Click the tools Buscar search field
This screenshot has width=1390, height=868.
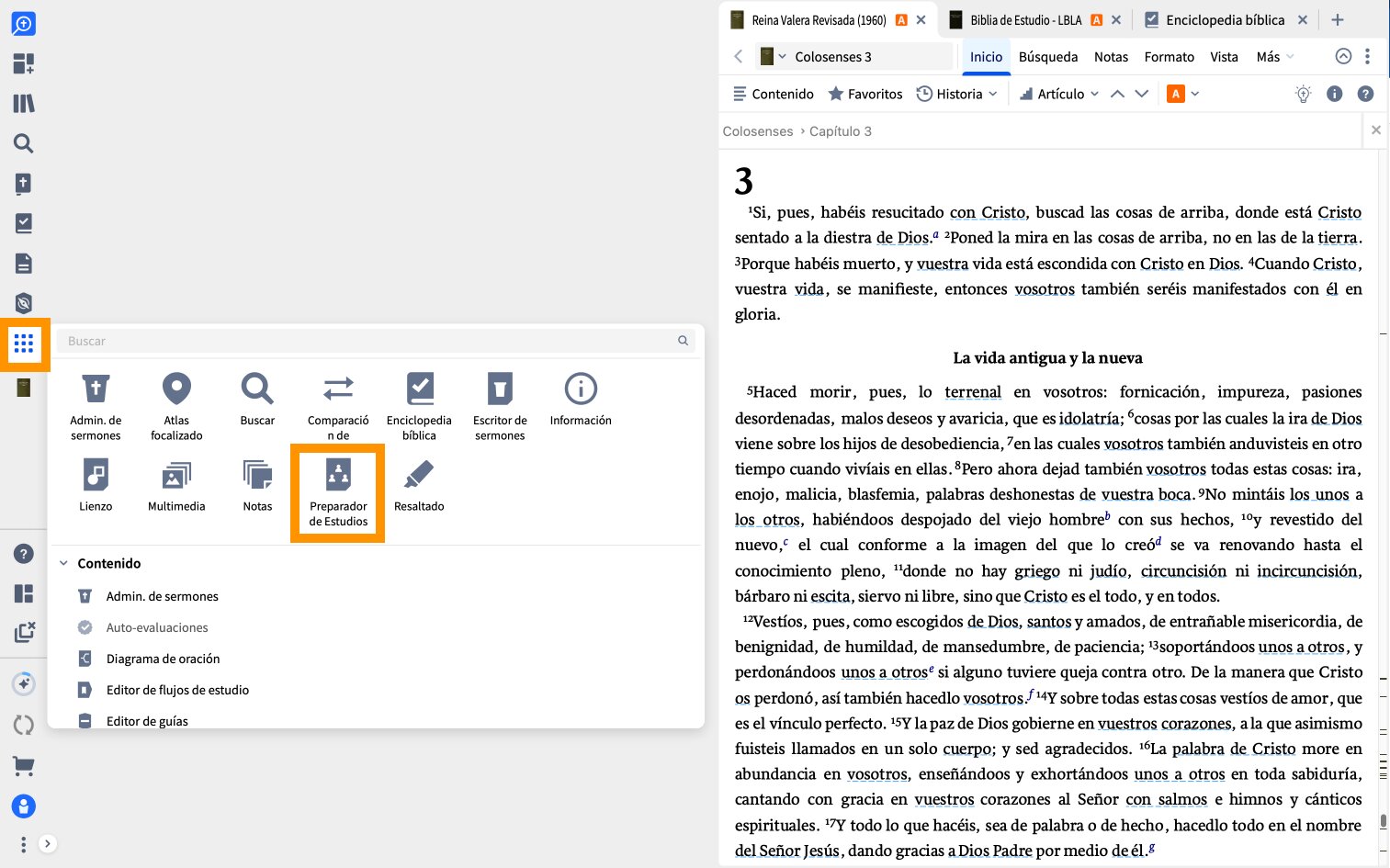(376, 341)
